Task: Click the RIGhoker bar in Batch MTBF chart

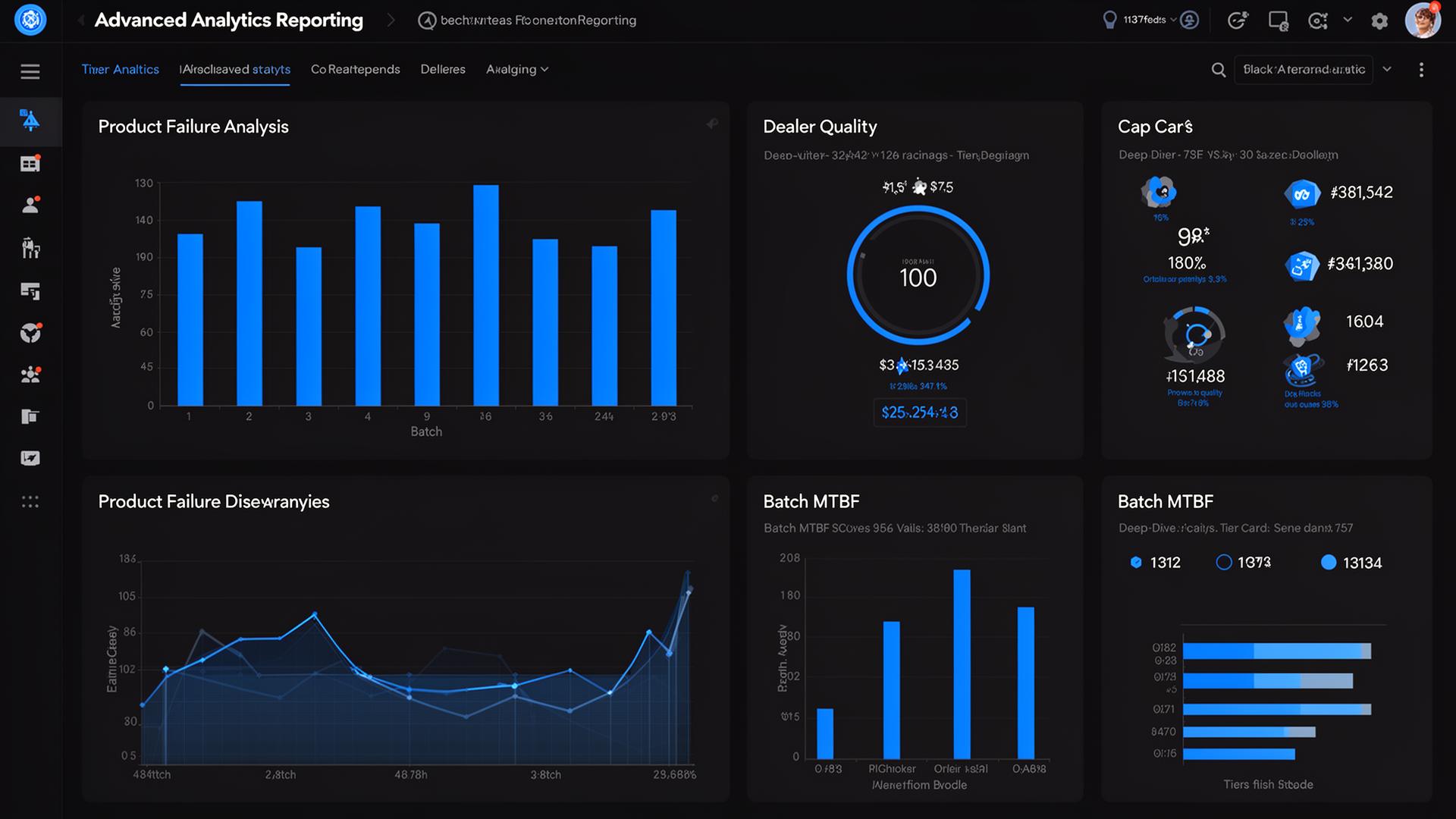Action: [x=892, y=690]
